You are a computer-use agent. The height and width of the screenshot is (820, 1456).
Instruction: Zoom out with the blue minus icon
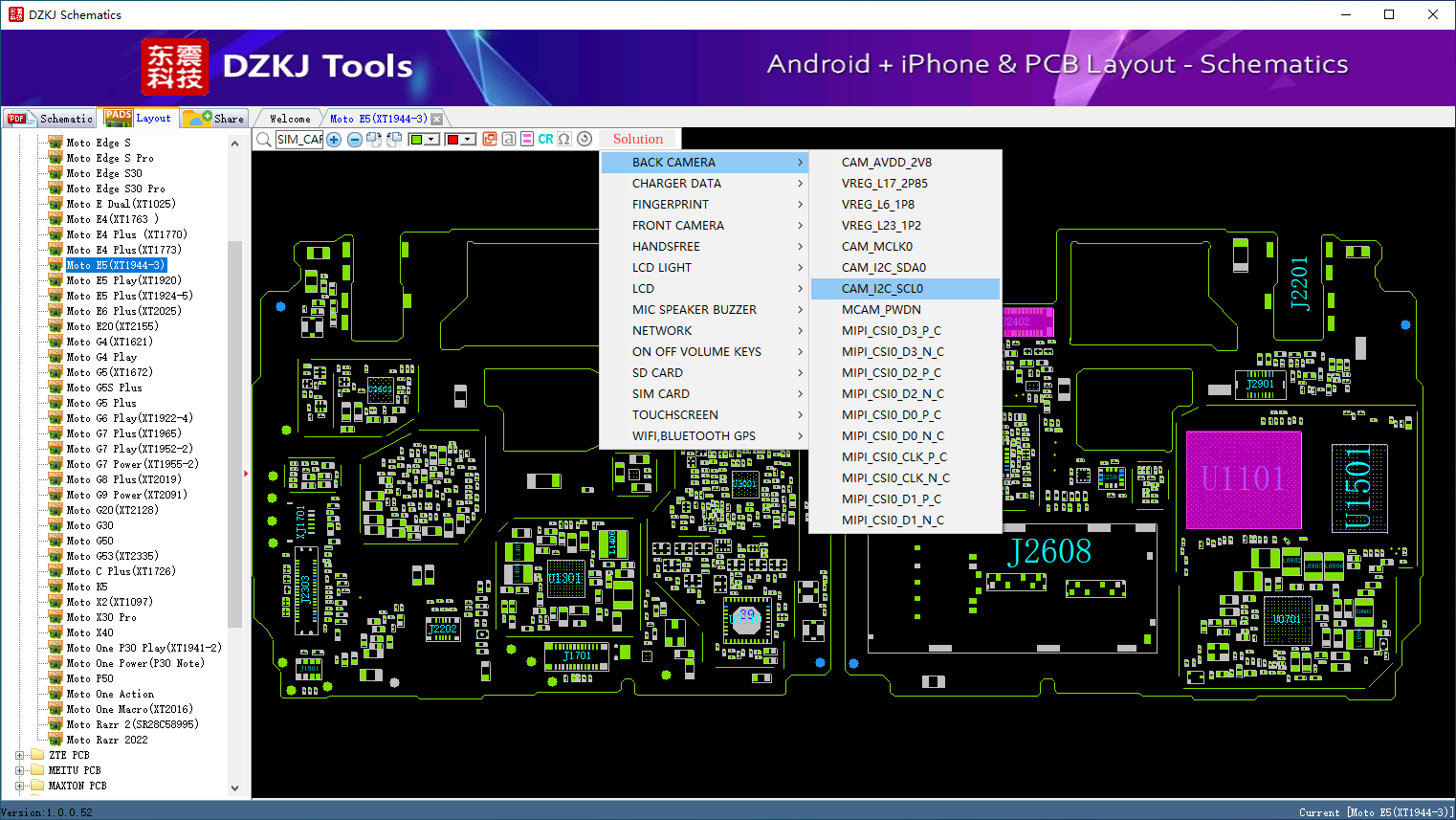[354, 140]
